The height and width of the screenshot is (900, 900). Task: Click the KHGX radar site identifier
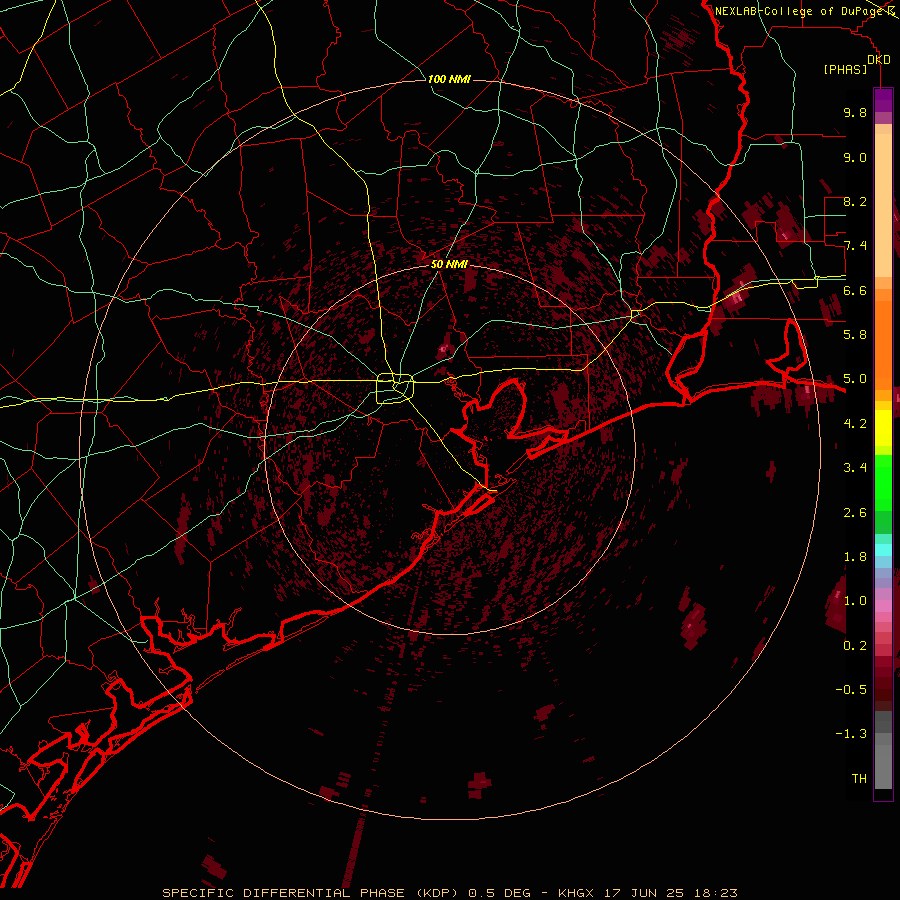click(577, 893)
